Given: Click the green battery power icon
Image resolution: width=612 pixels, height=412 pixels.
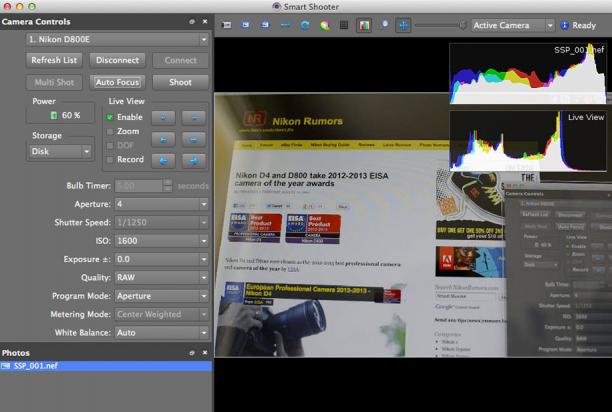Looking at the screenshot, I should coord(54,115).
